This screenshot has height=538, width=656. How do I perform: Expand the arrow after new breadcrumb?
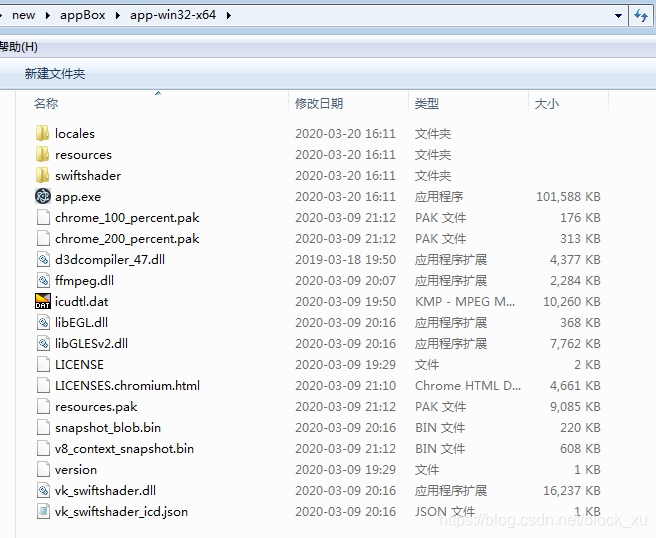[47, 15]
